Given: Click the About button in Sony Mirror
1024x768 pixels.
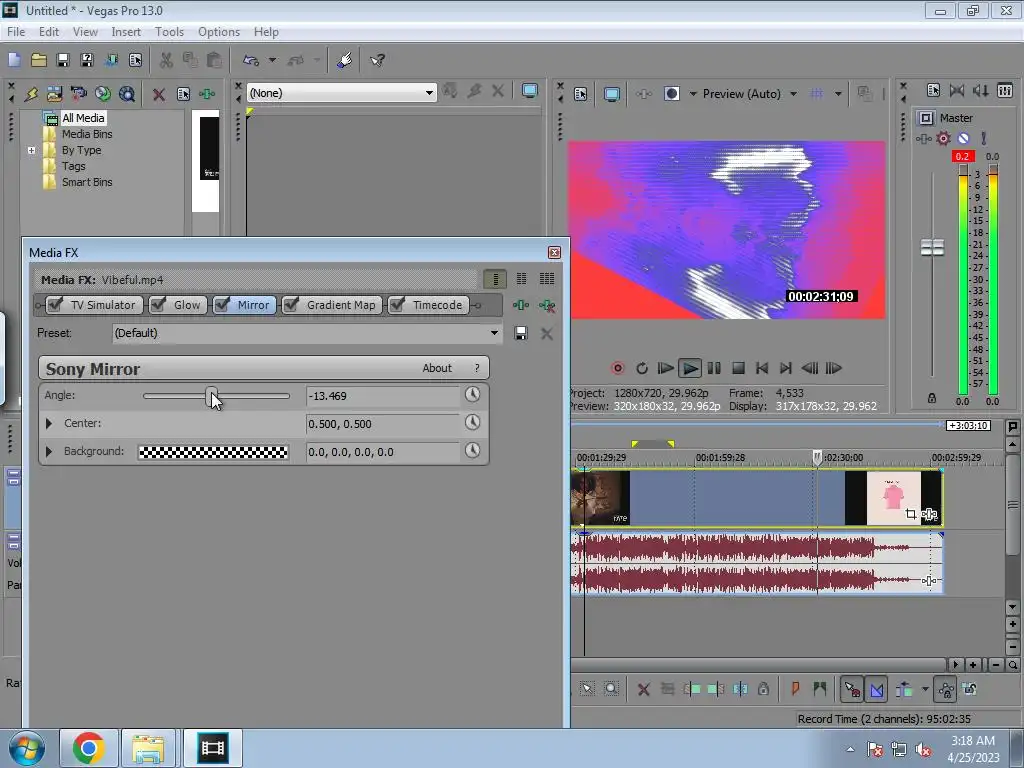Looking at the screenshot, I should click(x=437, y=368).
